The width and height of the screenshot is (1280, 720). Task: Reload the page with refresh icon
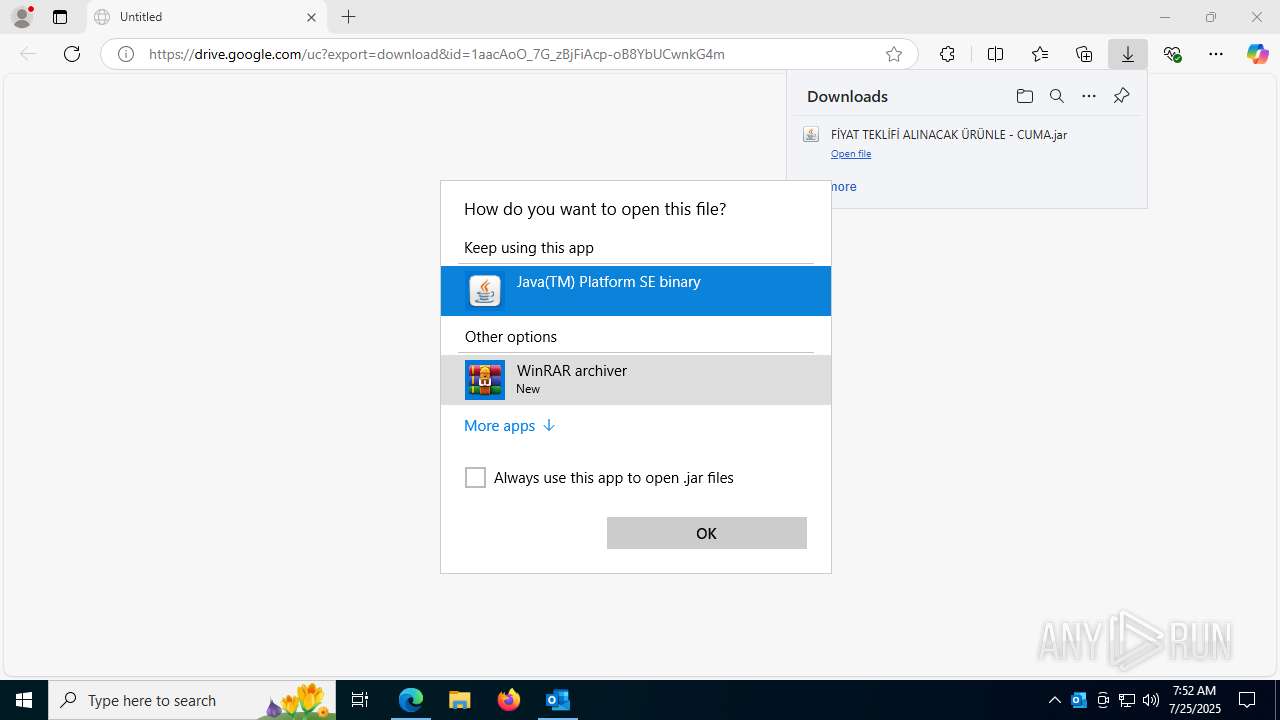72,54
